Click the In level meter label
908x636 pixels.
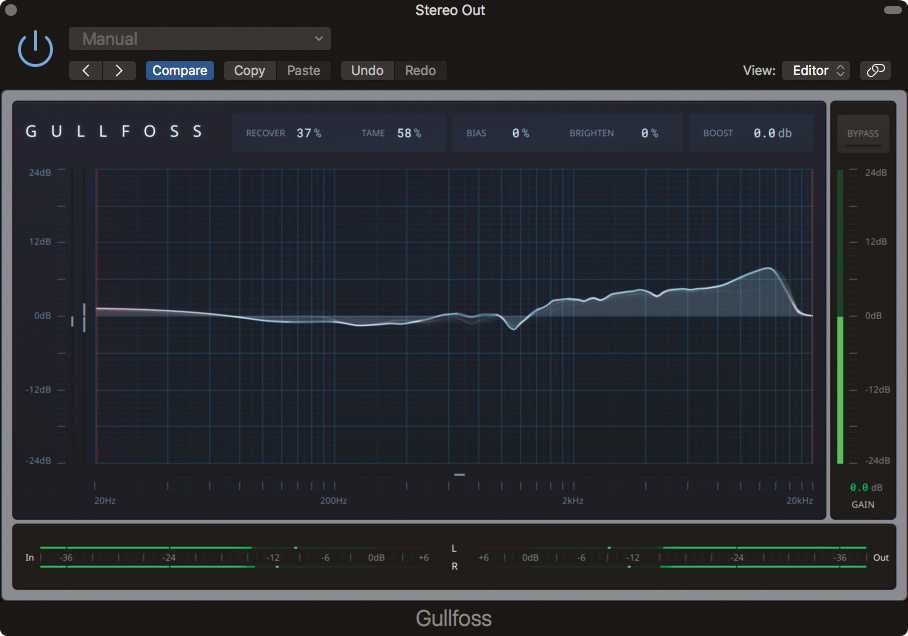(x=30, y=558)
